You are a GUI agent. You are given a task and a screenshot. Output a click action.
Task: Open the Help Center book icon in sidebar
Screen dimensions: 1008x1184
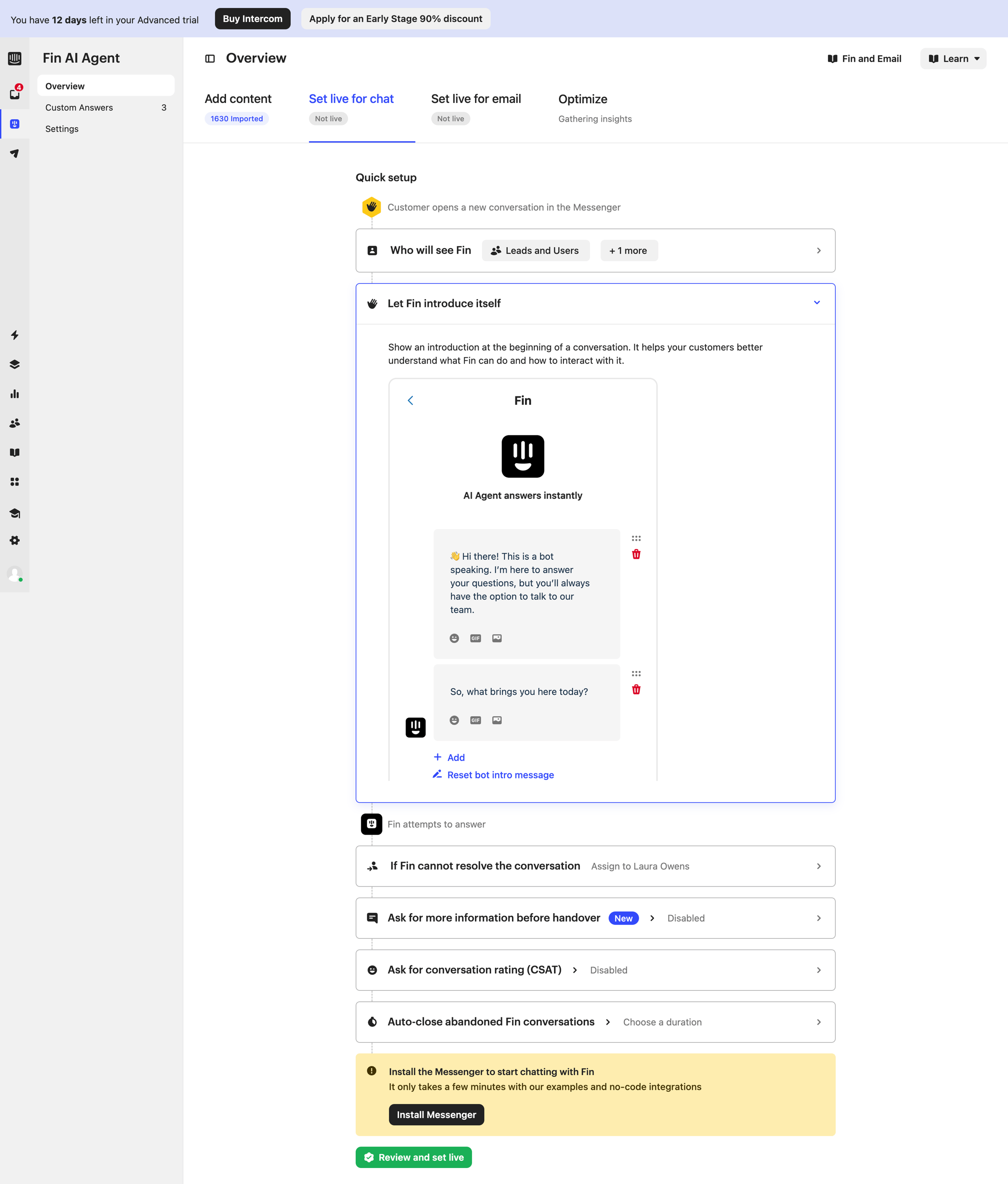(x=15, y=452)
